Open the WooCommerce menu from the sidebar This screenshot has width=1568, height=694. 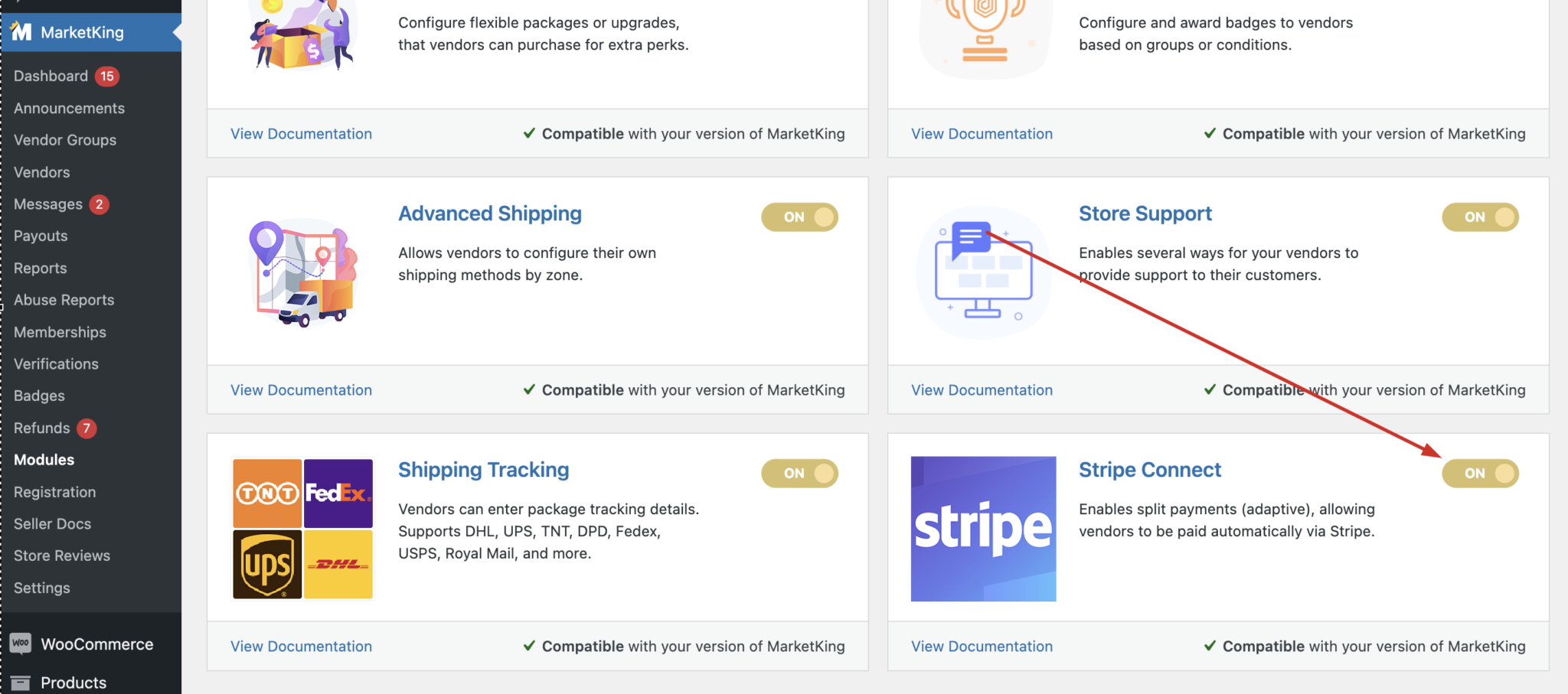[96, 643]
